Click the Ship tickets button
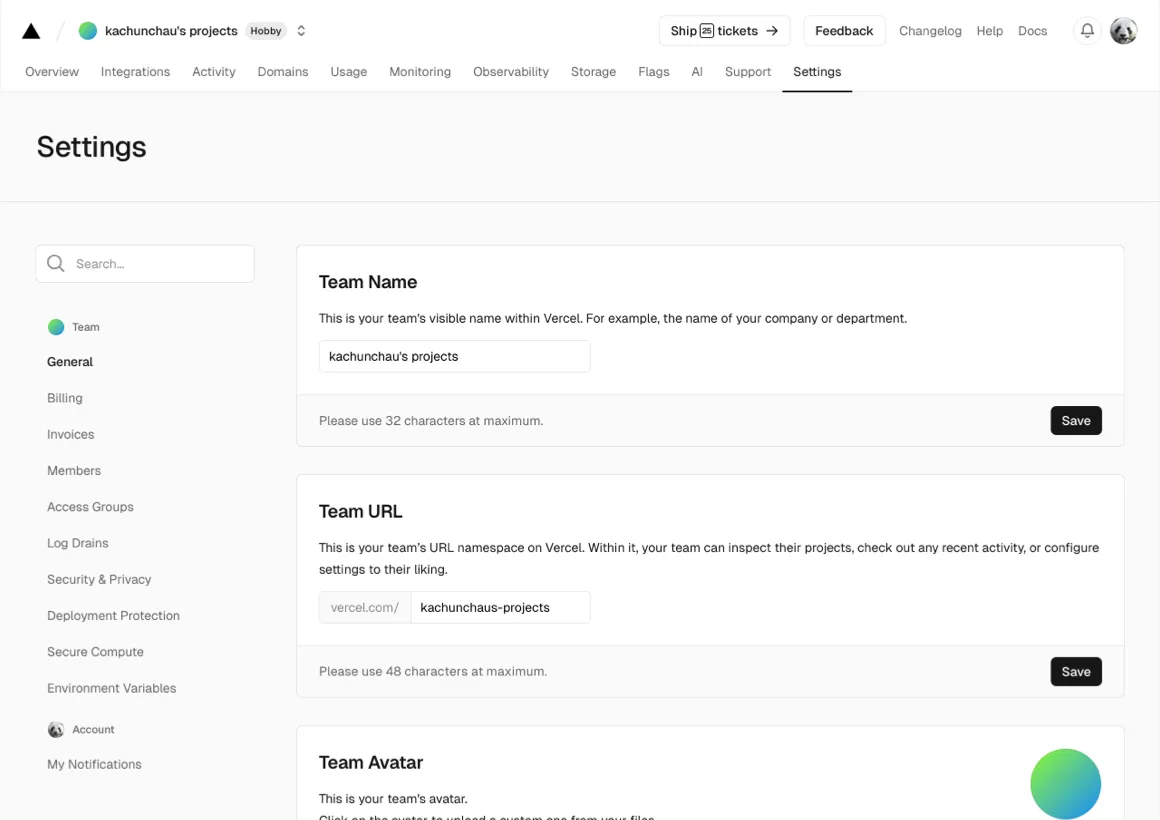Screen dimensions: 1160x820 [x=724, y=30]
